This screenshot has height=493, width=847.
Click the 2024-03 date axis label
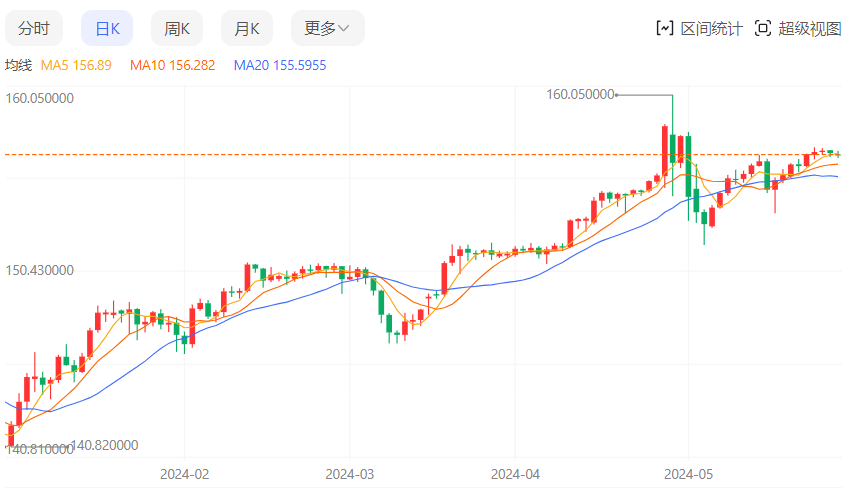[x=348, y=472]
